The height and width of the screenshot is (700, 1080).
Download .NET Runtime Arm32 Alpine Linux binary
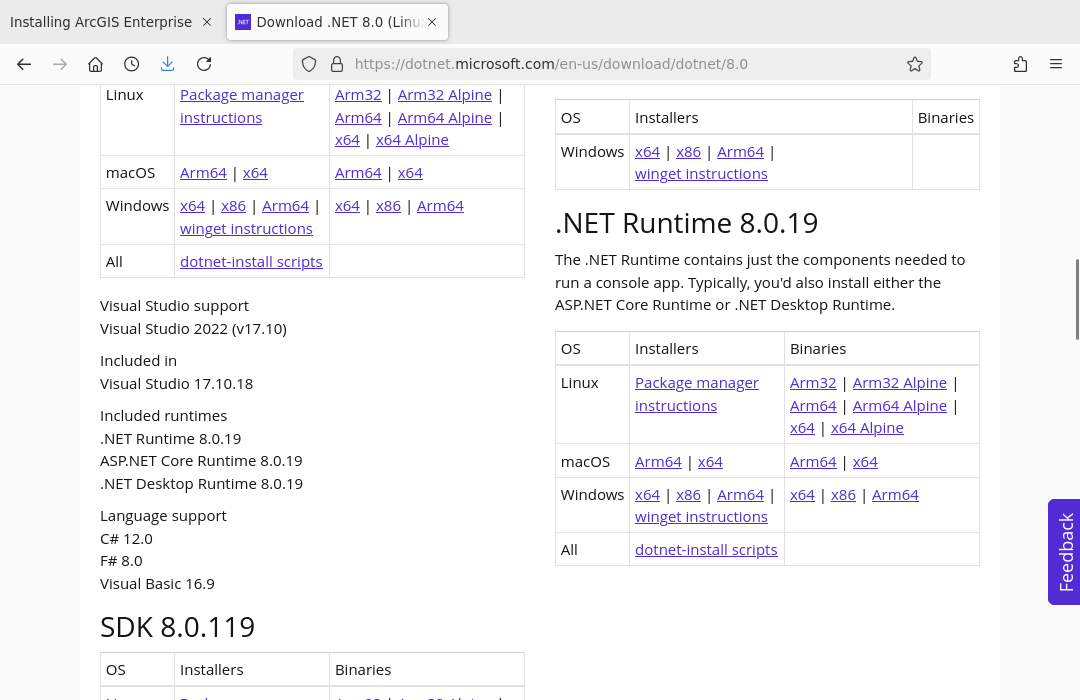[x=899, y=383]
